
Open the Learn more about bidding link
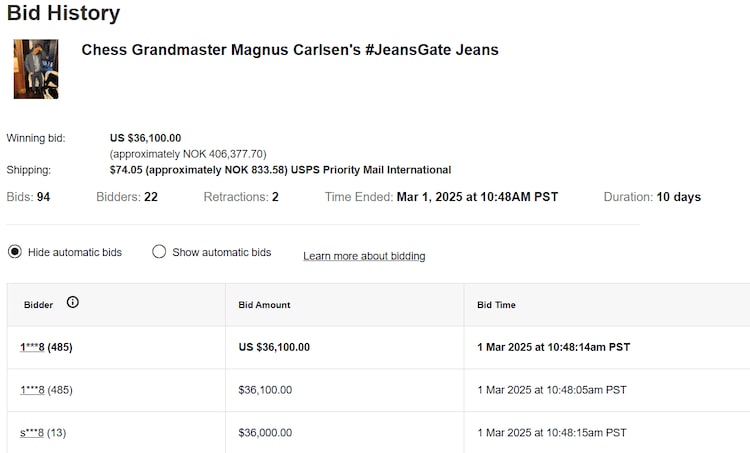(x=364, y=256)
